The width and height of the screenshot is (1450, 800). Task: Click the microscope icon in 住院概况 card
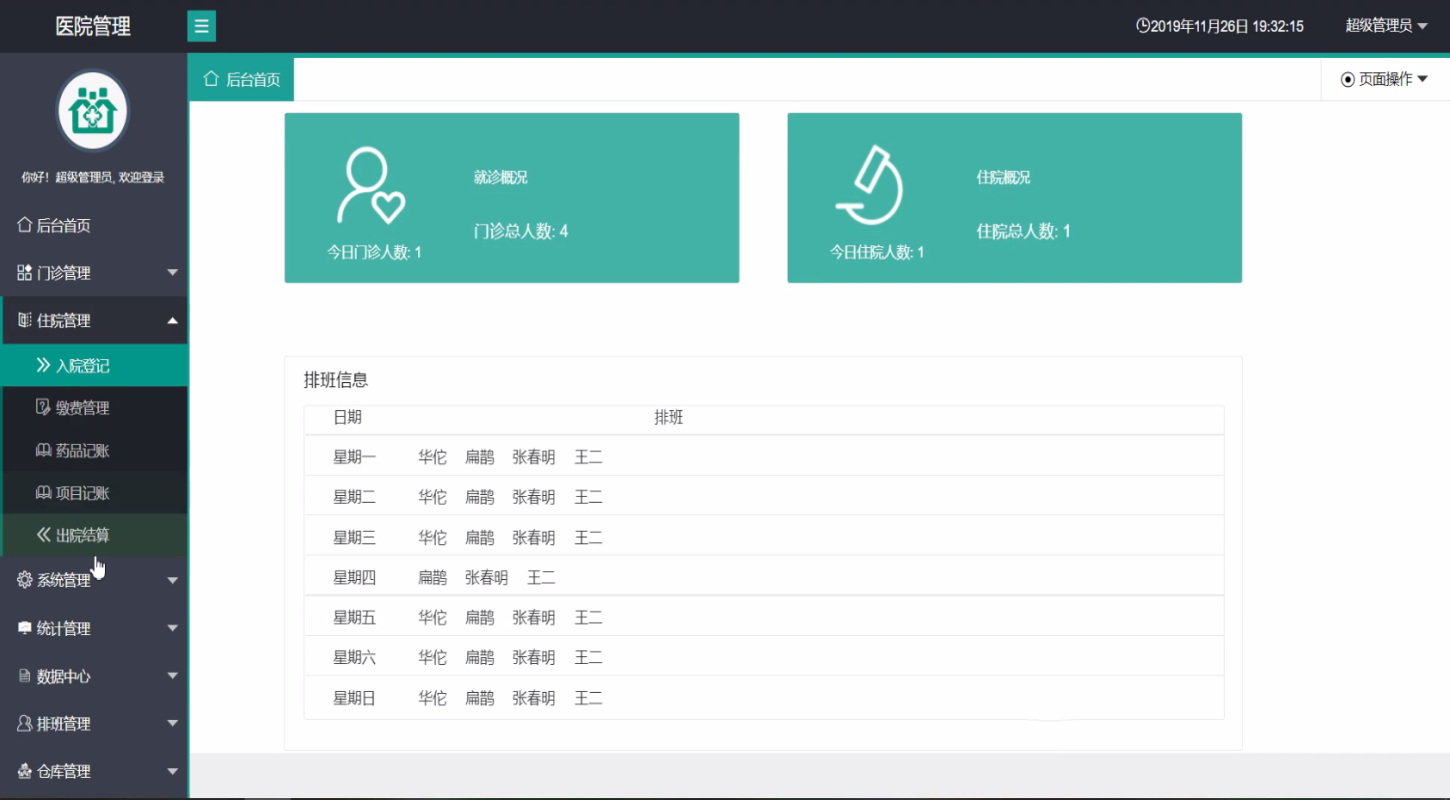870,185
